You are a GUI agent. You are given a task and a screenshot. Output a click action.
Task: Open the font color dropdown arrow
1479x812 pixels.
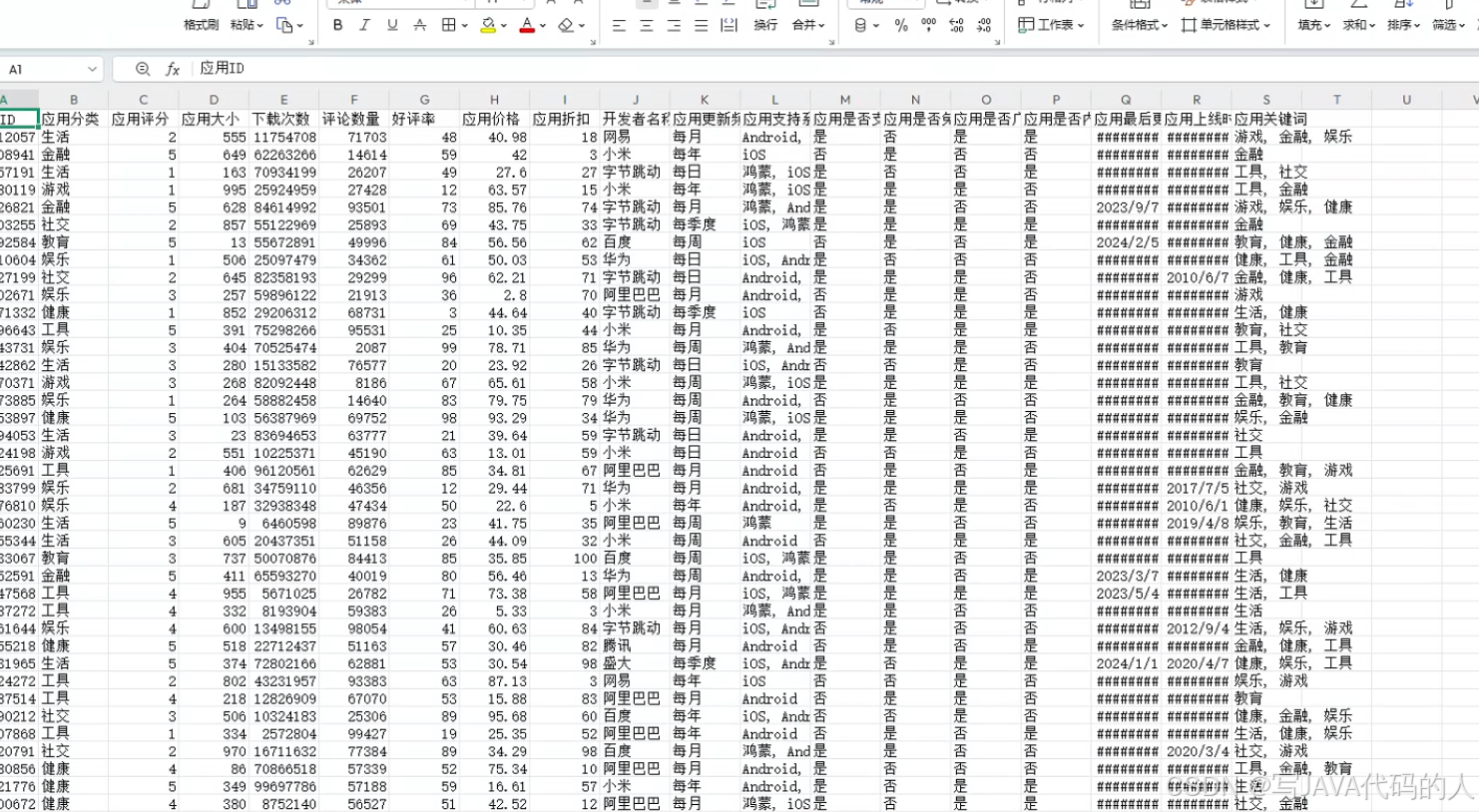[543, 26]
